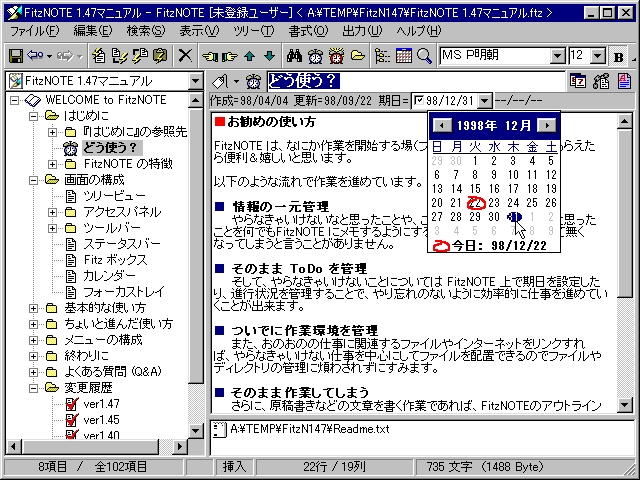Viewport: 640px width, 480px height.
Task: Expand the アクセスパネル folder
Action: [53, 212]
